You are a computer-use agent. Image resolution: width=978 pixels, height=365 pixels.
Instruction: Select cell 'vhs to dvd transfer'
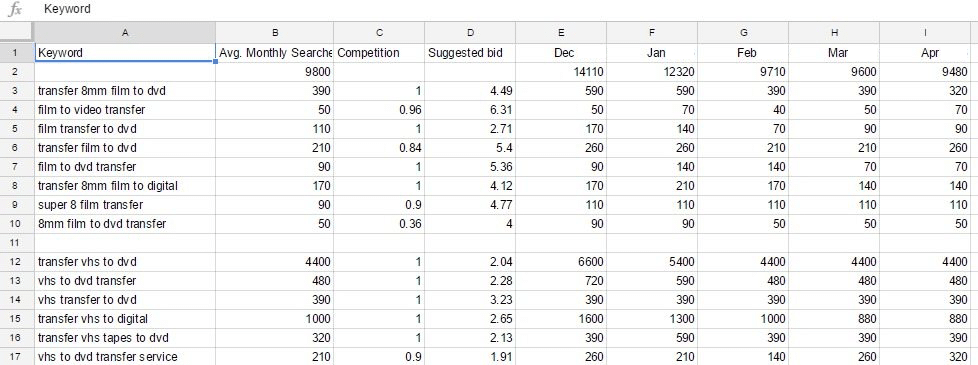[x=125, y=281]
